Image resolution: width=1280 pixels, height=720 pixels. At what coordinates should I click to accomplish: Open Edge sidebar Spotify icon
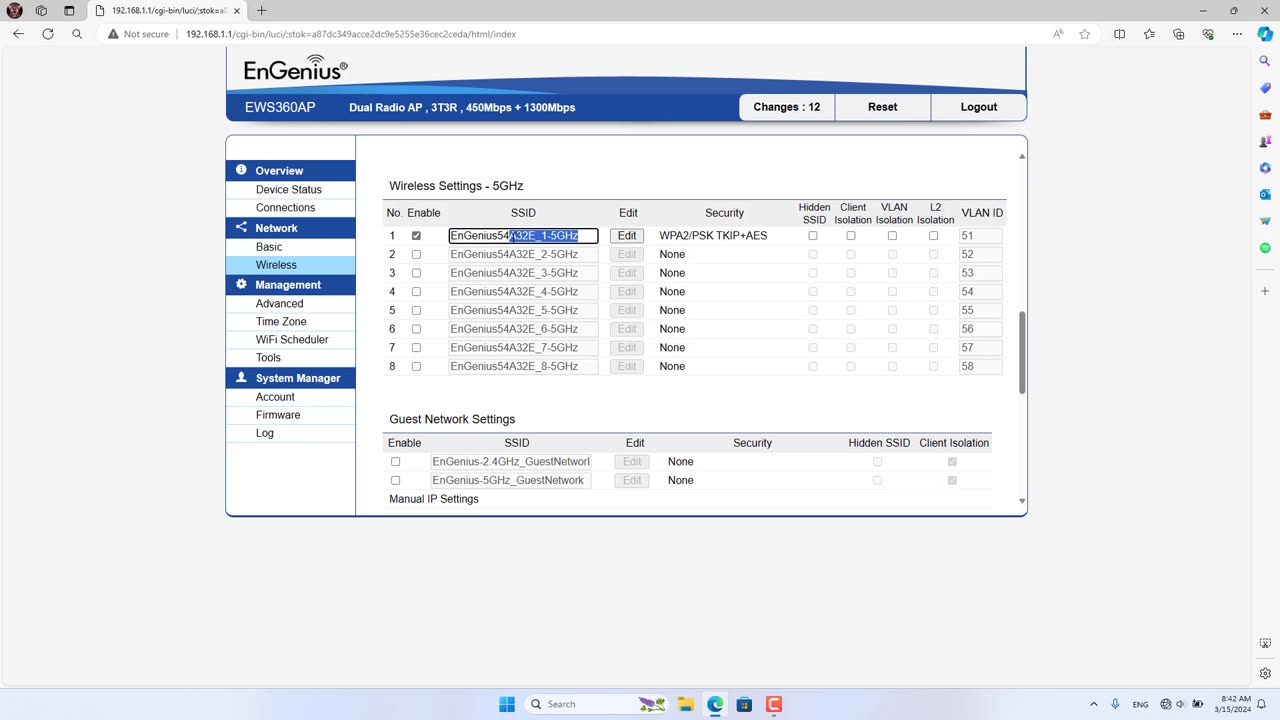click(x=1265, y=247)
